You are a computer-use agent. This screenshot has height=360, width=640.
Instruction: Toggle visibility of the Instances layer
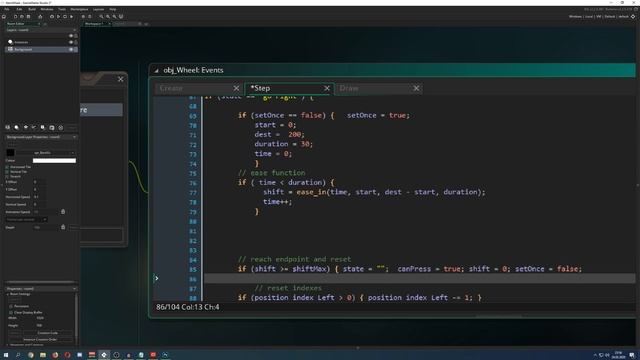click(x=71, y=42)
